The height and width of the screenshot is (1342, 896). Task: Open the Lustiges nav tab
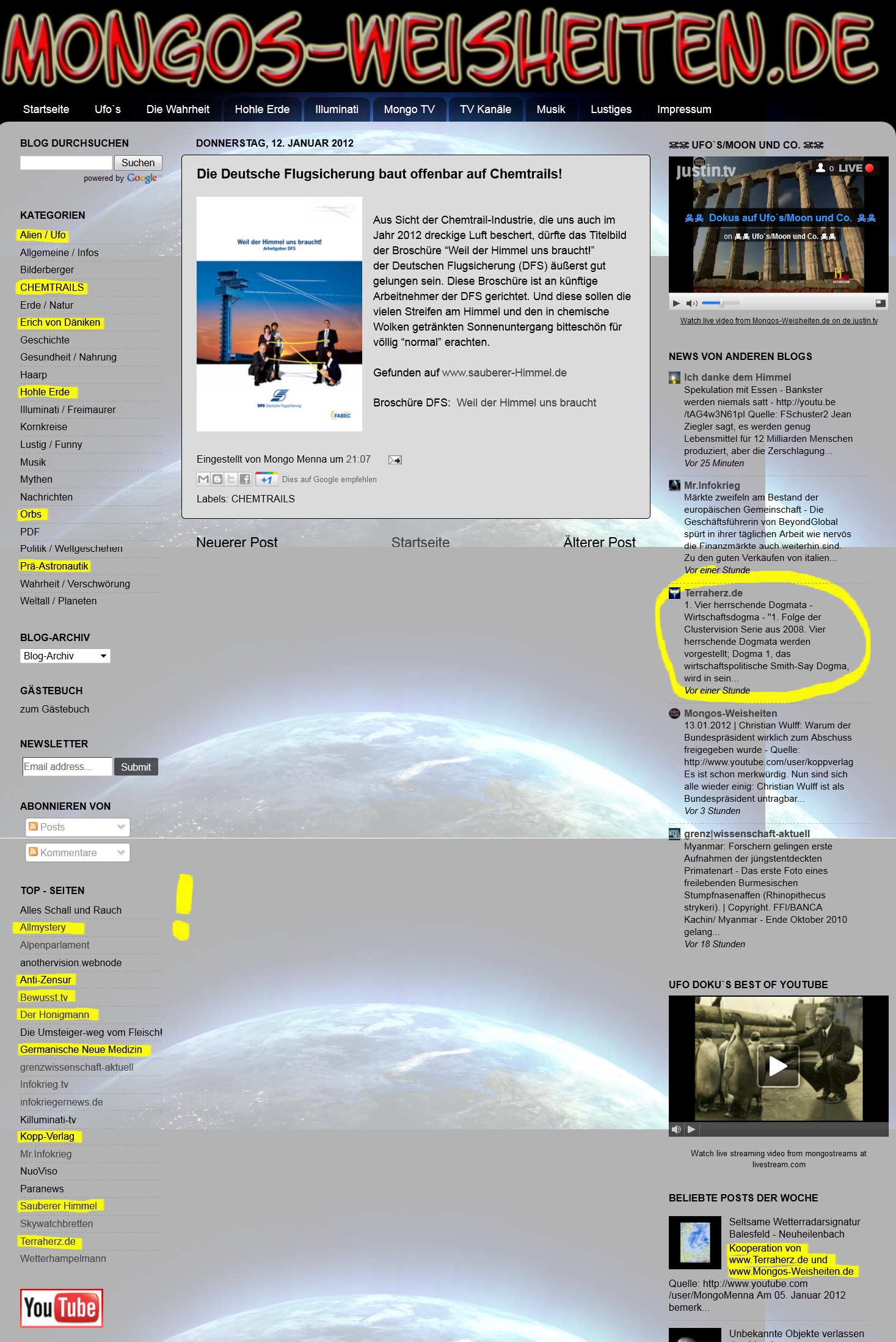coord(611,109)
